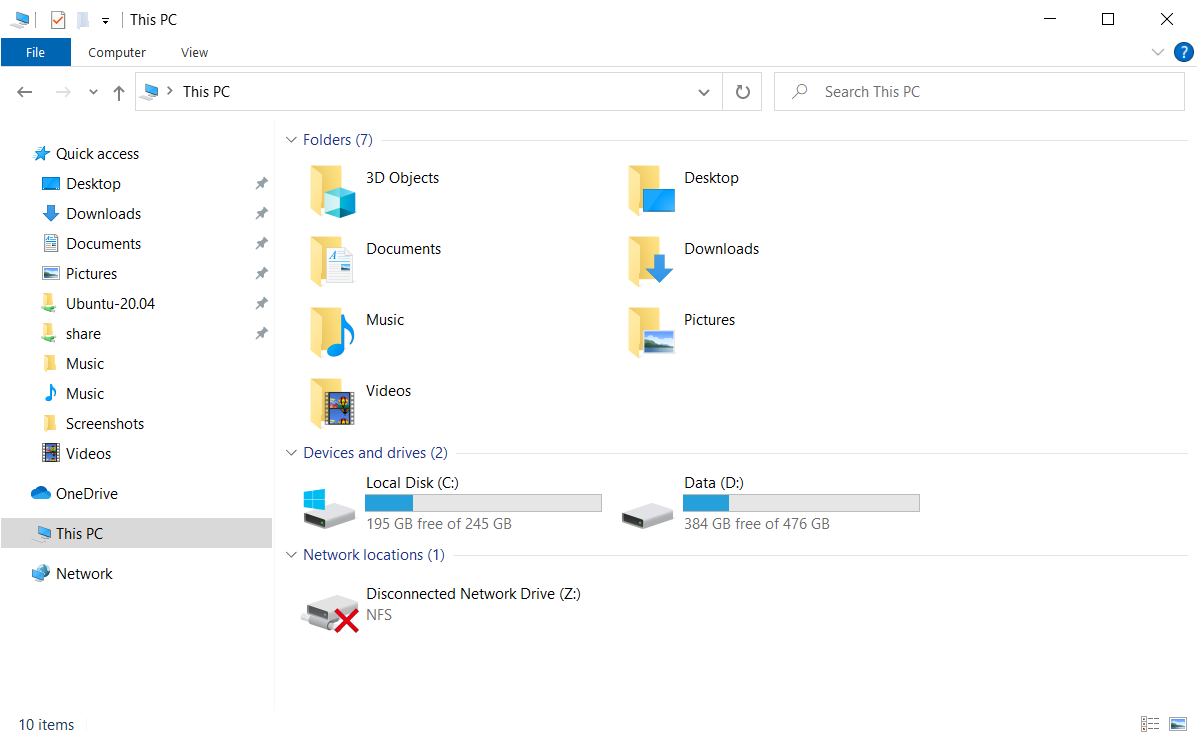
Task: Click the '10 items' status bar text
Action: click(x=46, y=725)
